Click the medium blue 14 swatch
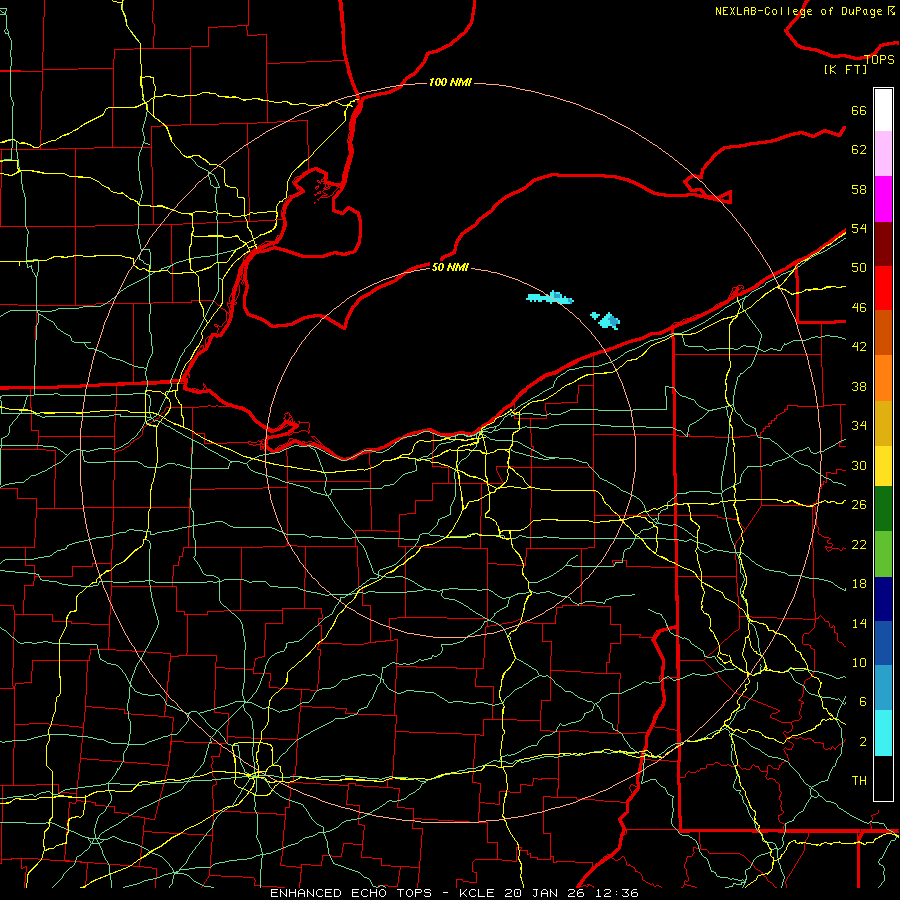Screen dimensions: 900x900 pos(883,643)
